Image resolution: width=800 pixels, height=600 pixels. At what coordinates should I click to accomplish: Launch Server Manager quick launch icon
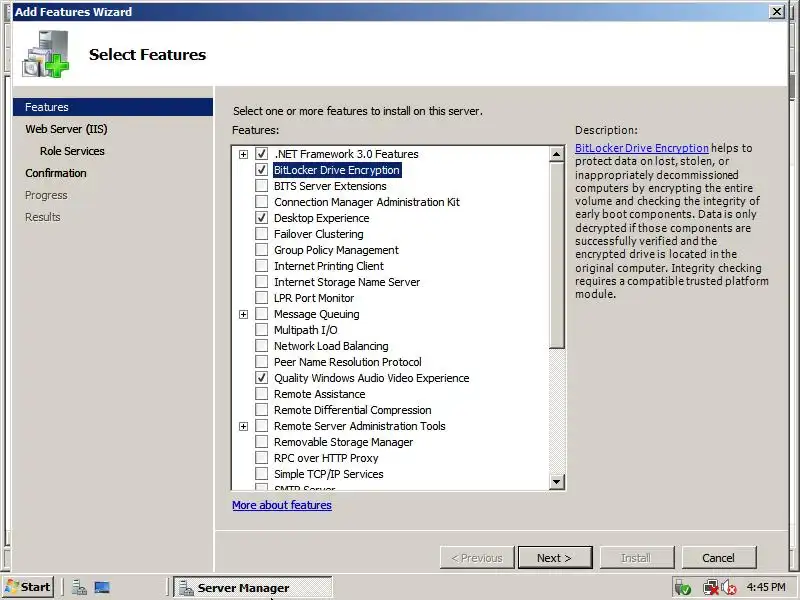[x=79, y=587]
